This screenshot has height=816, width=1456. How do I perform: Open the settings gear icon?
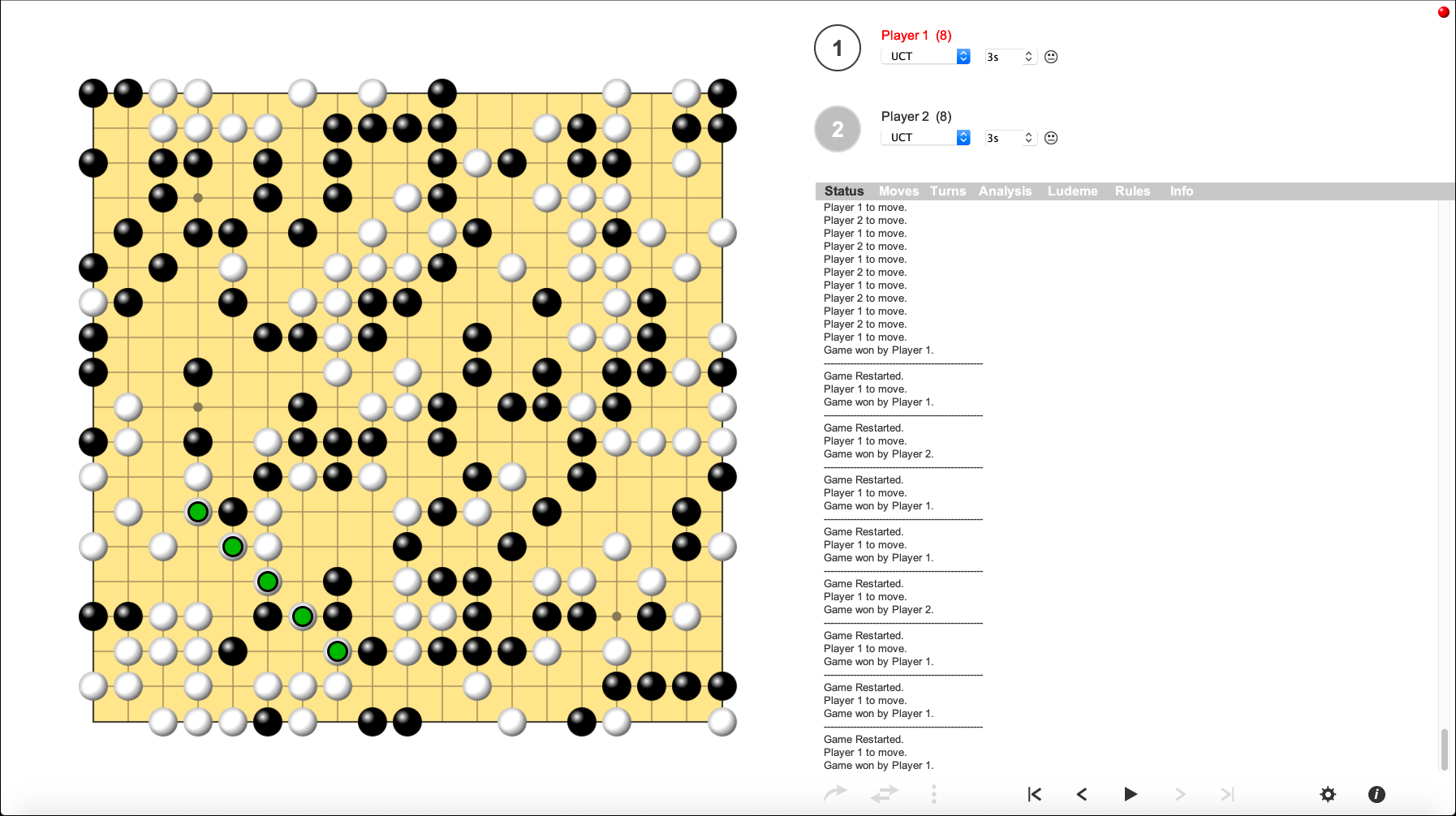[1329, 795]
